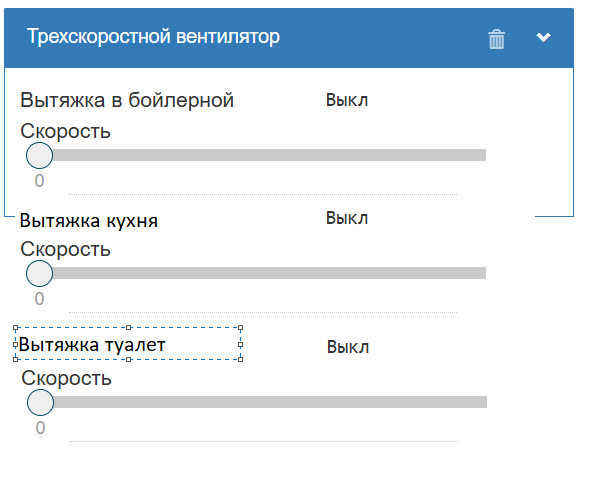Collapse the Трехскоростной вентилятор panel chevron

[543, 37]
